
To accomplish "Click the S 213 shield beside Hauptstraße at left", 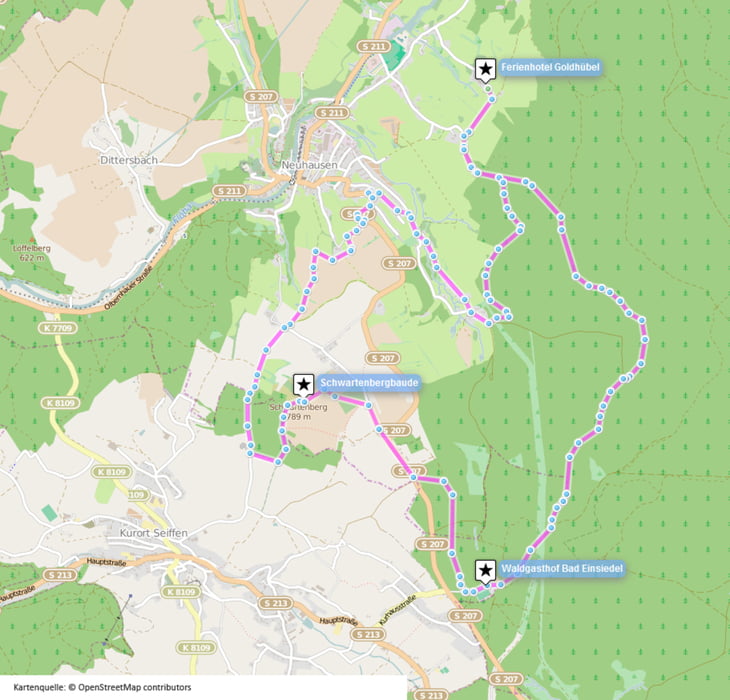I will coord(60,575).
